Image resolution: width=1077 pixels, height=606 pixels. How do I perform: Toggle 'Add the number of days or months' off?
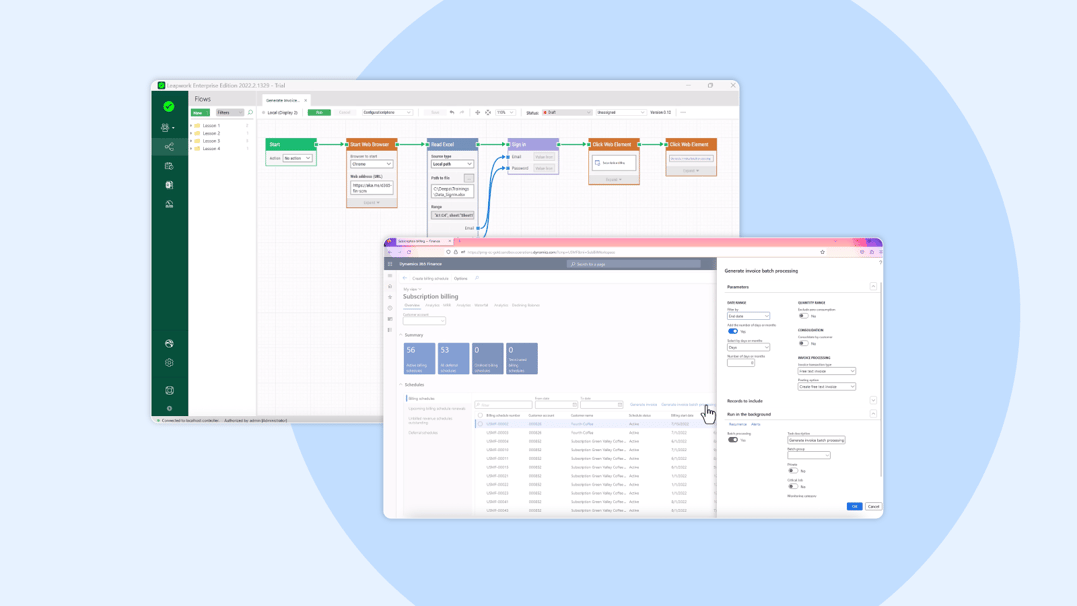[733, 331]
